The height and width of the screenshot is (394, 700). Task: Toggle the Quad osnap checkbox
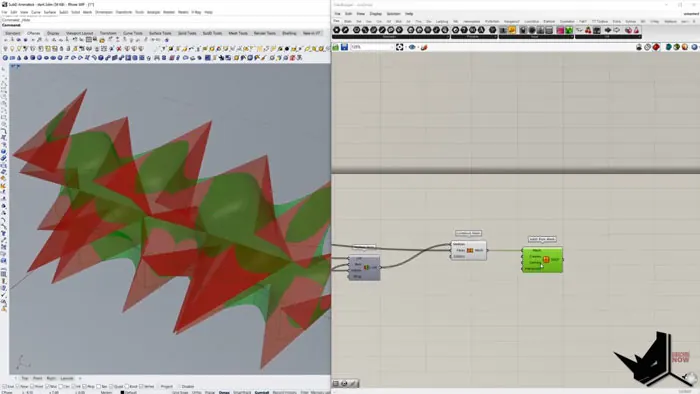point(112,386)
